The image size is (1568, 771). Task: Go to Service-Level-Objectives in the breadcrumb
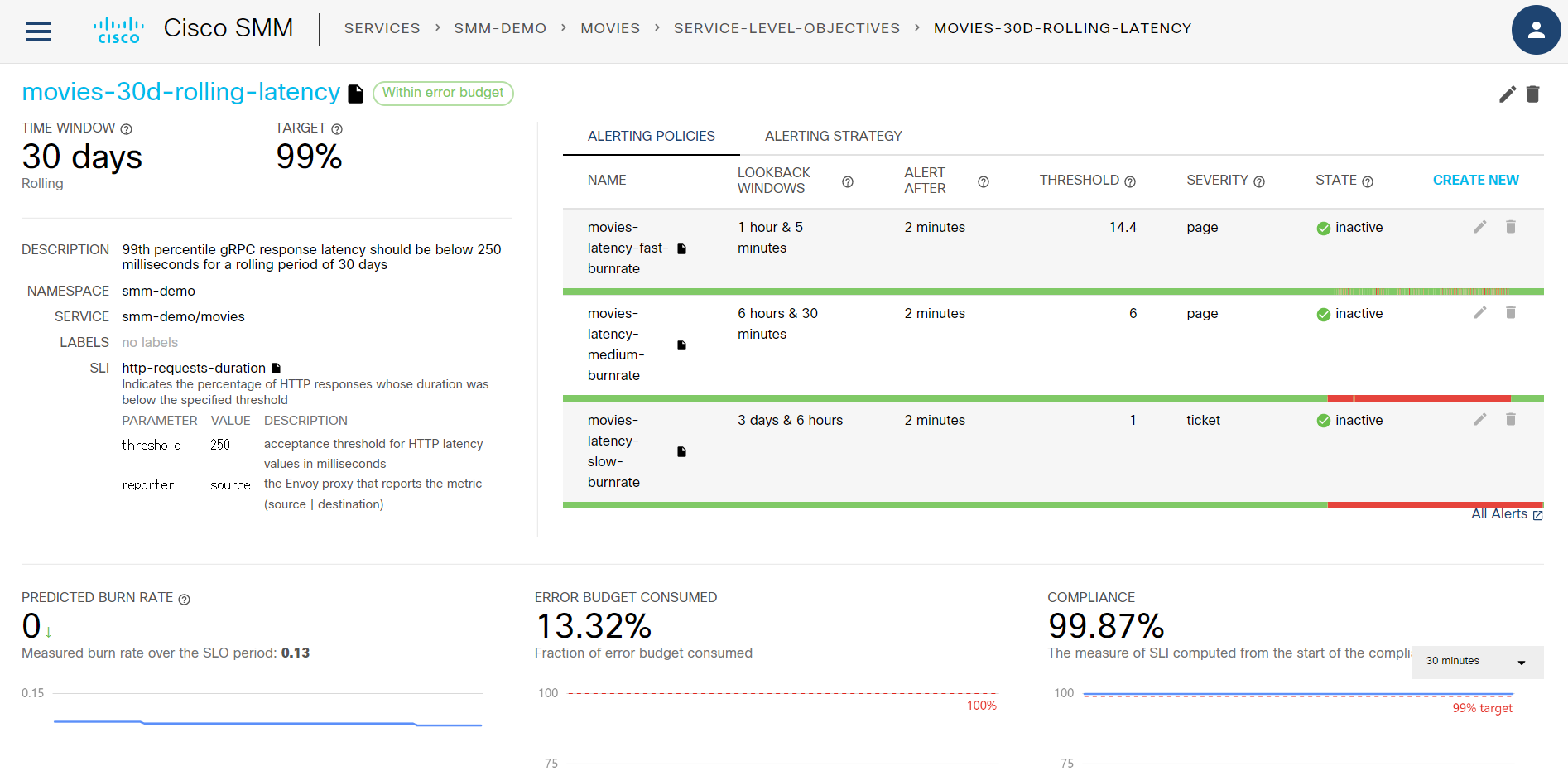pyautogui.click(x=786, y=28)
